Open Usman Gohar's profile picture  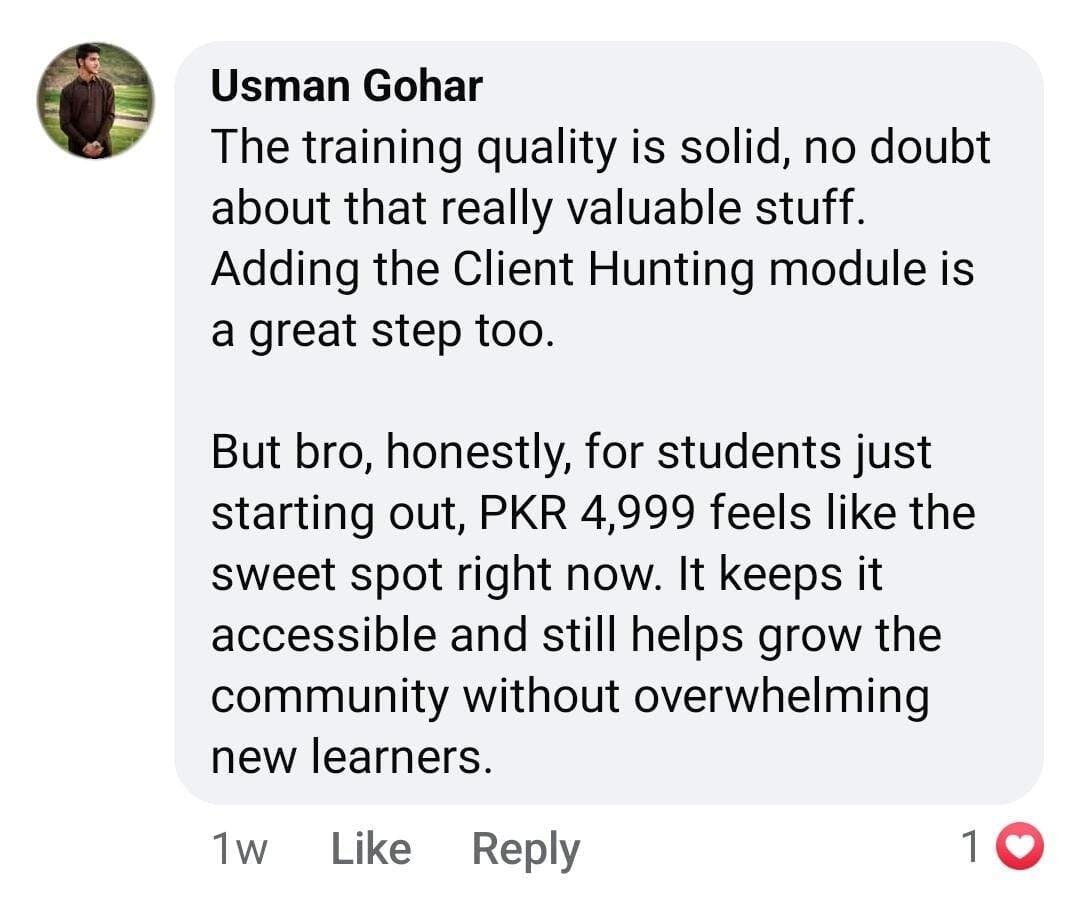coord(96,101)
